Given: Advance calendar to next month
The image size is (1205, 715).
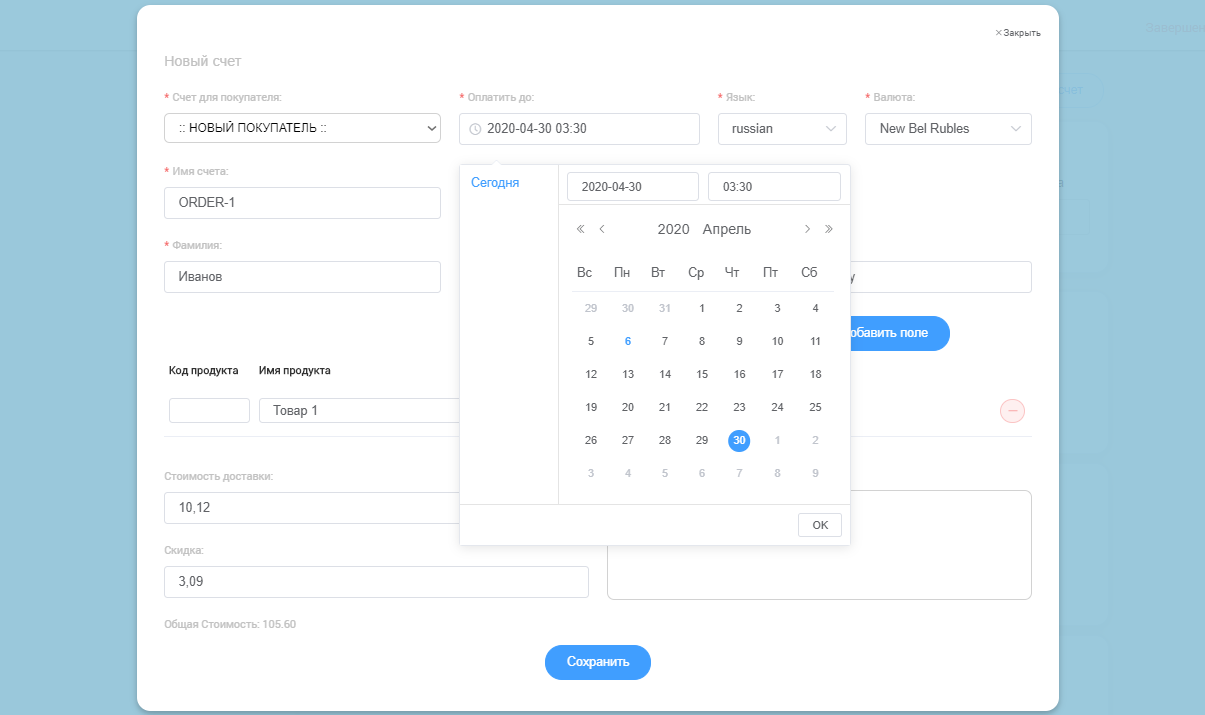Looking at the screenshot, I should (807, 229).
